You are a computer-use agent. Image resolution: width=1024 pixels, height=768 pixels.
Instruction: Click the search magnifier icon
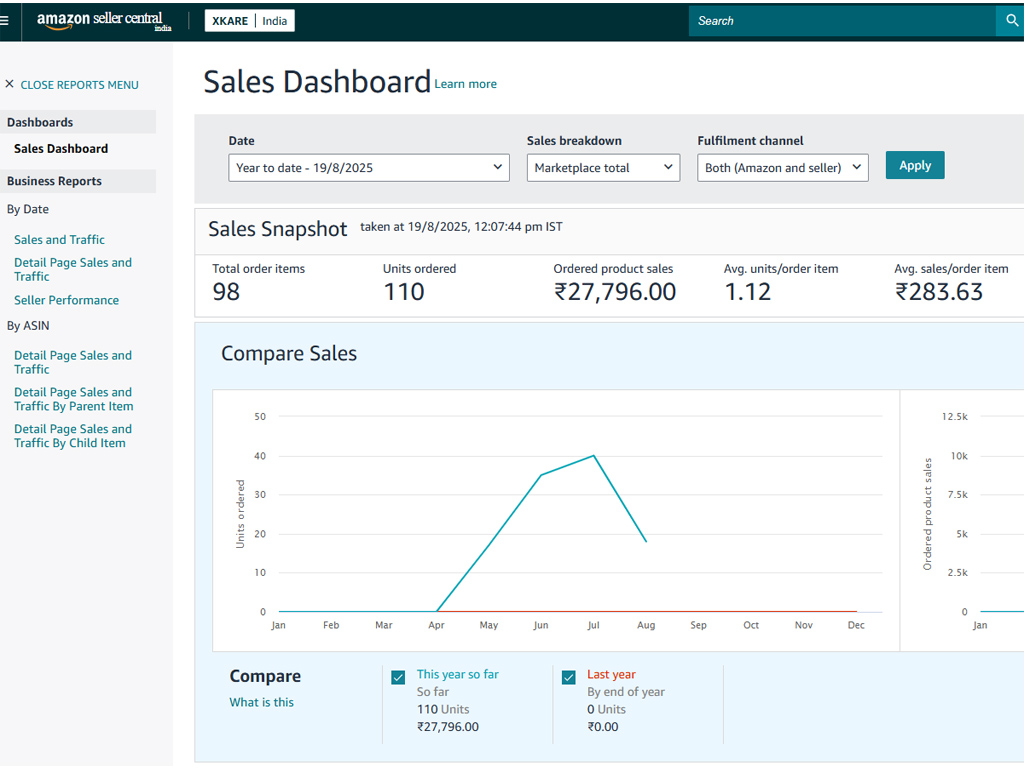tap(1012, 21)
